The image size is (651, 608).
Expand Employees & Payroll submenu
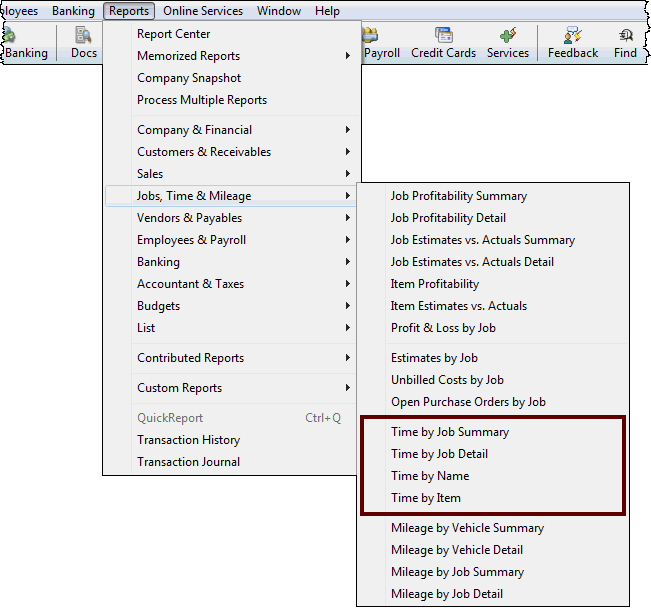coord(231,240)
